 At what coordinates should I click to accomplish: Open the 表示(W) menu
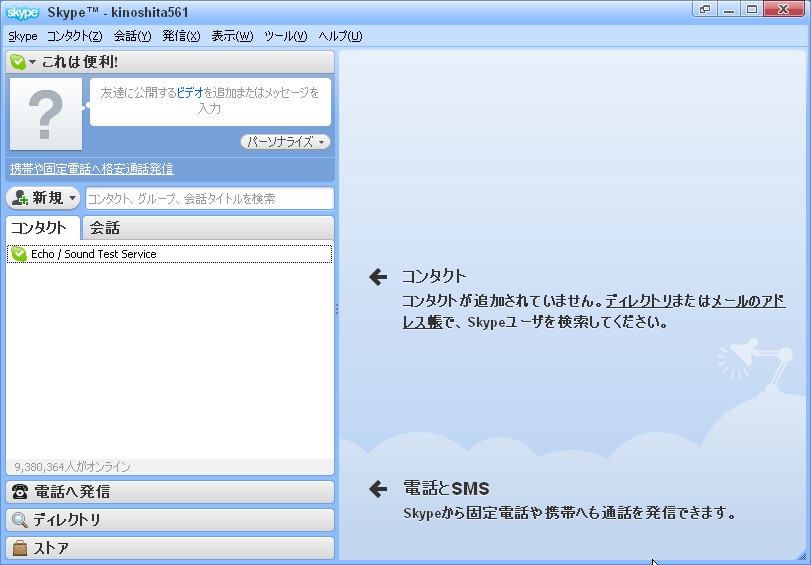pyautogui.click(x=232, y=36)
